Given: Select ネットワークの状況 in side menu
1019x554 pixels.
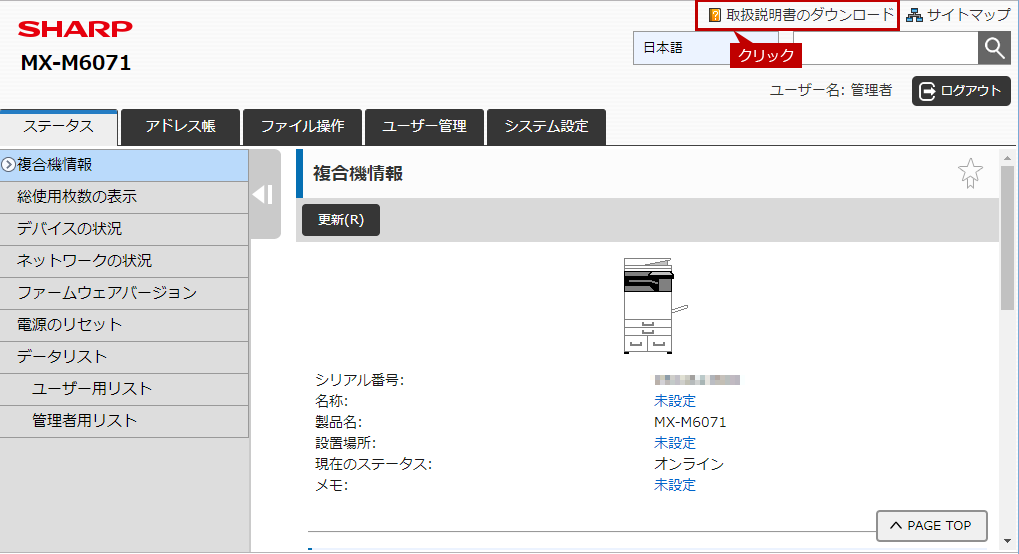Looking at the screenshot, I should point(124,261).
